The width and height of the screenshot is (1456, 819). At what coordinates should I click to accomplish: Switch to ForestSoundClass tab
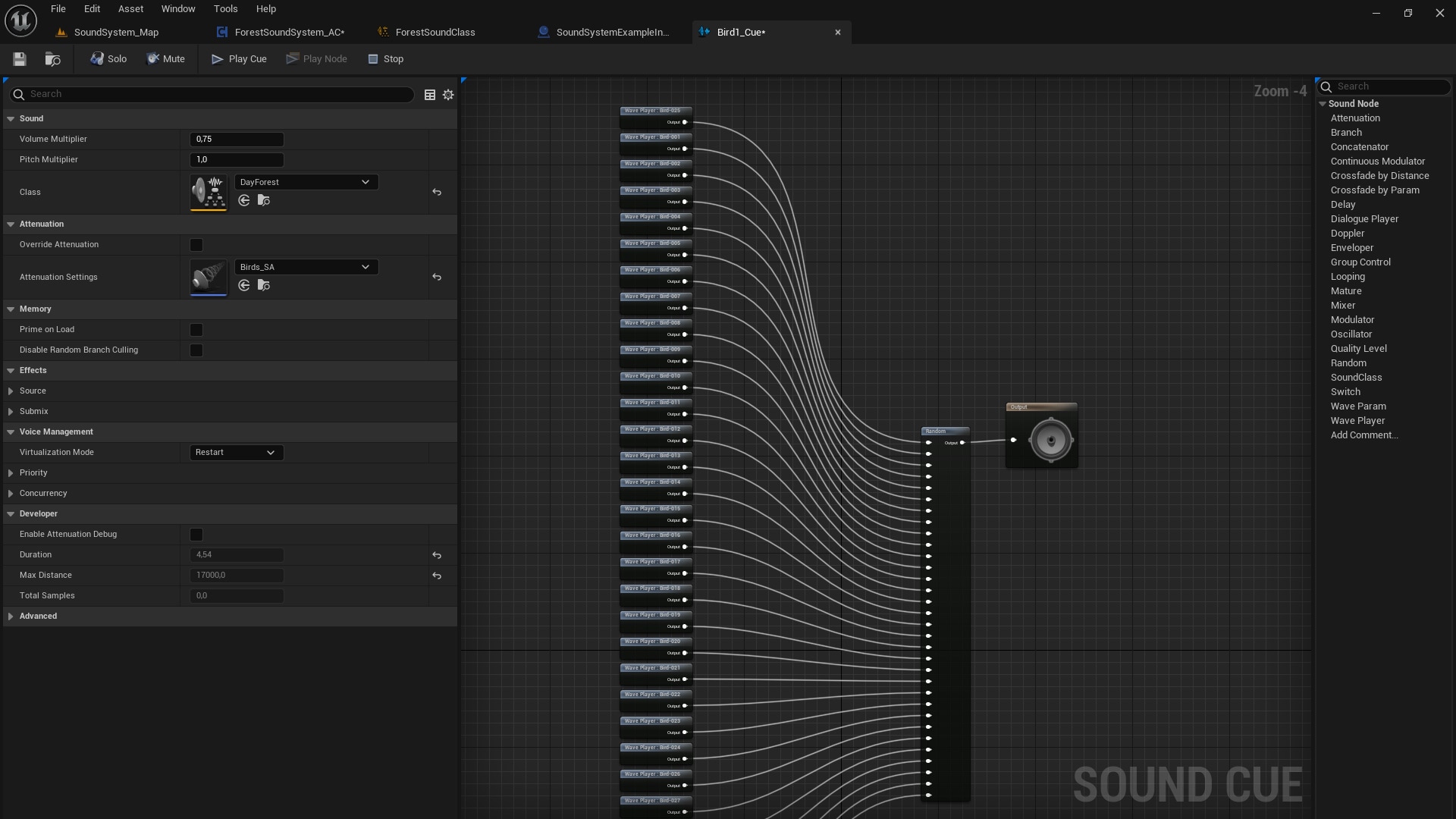click(435, 32)
